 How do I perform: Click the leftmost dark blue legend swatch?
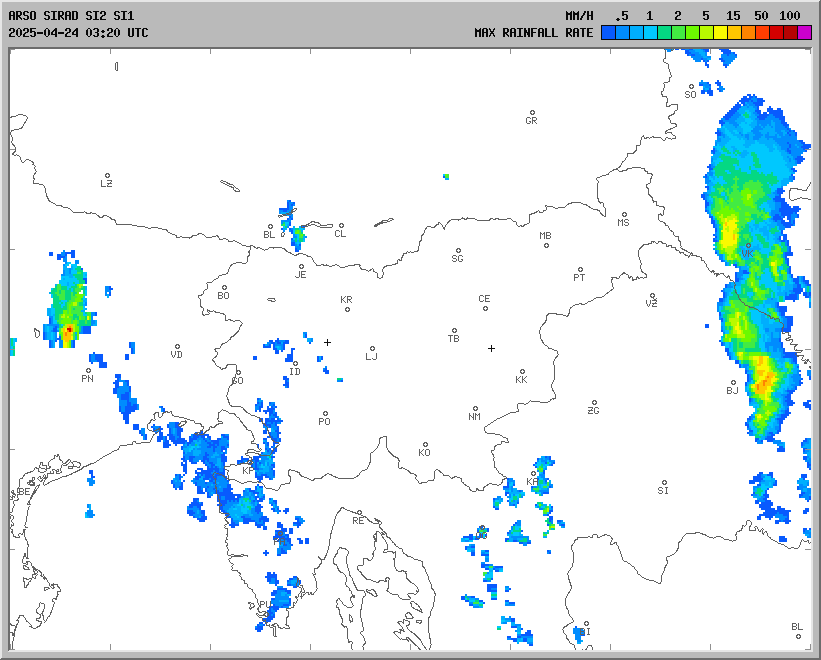tap(608, 32)
